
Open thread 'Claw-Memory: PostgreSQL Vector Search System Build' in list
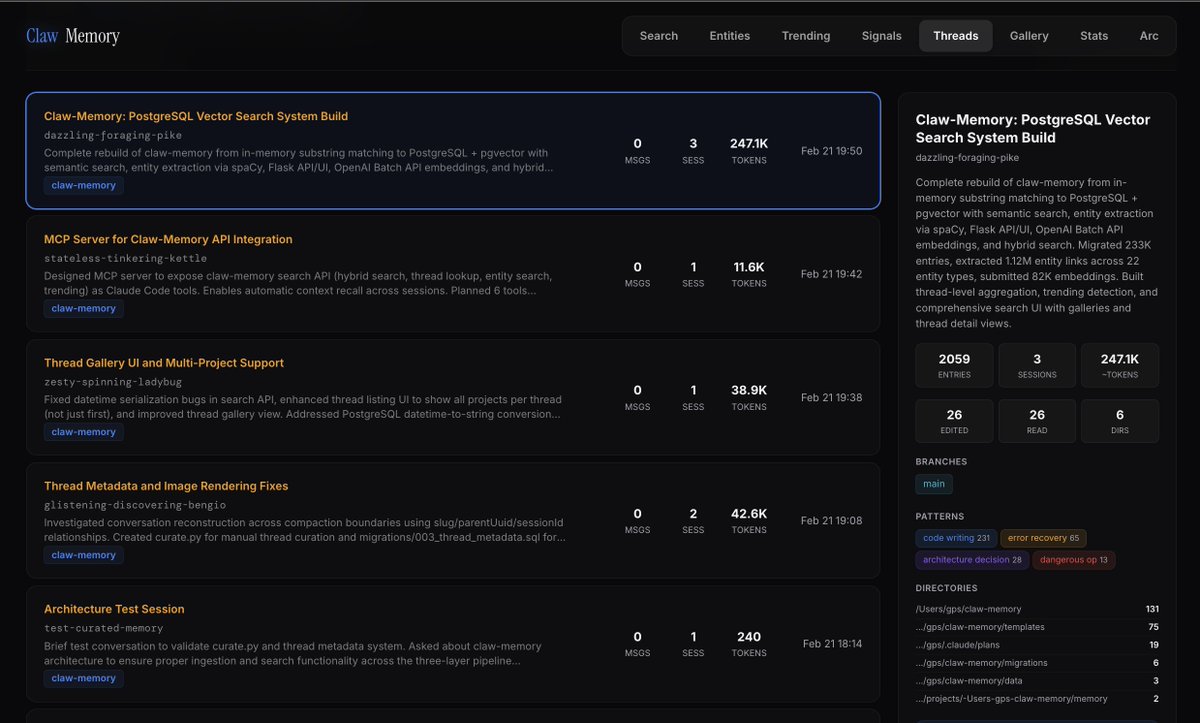point(453,151)
